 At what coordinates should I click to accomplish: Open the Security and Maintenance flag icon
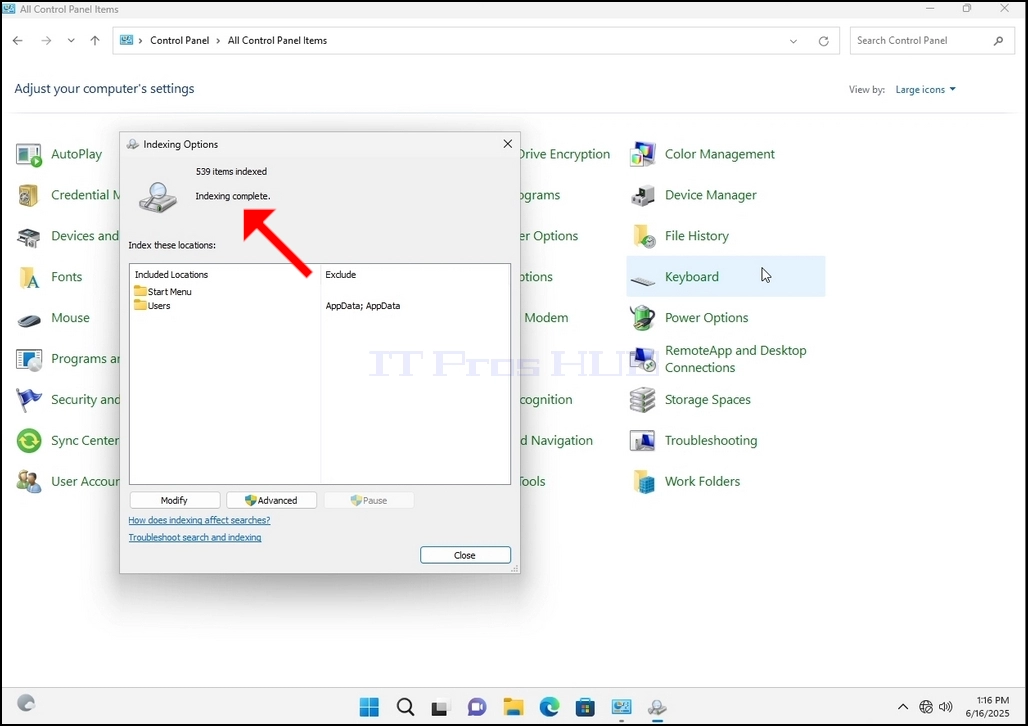tap(29, 400)
